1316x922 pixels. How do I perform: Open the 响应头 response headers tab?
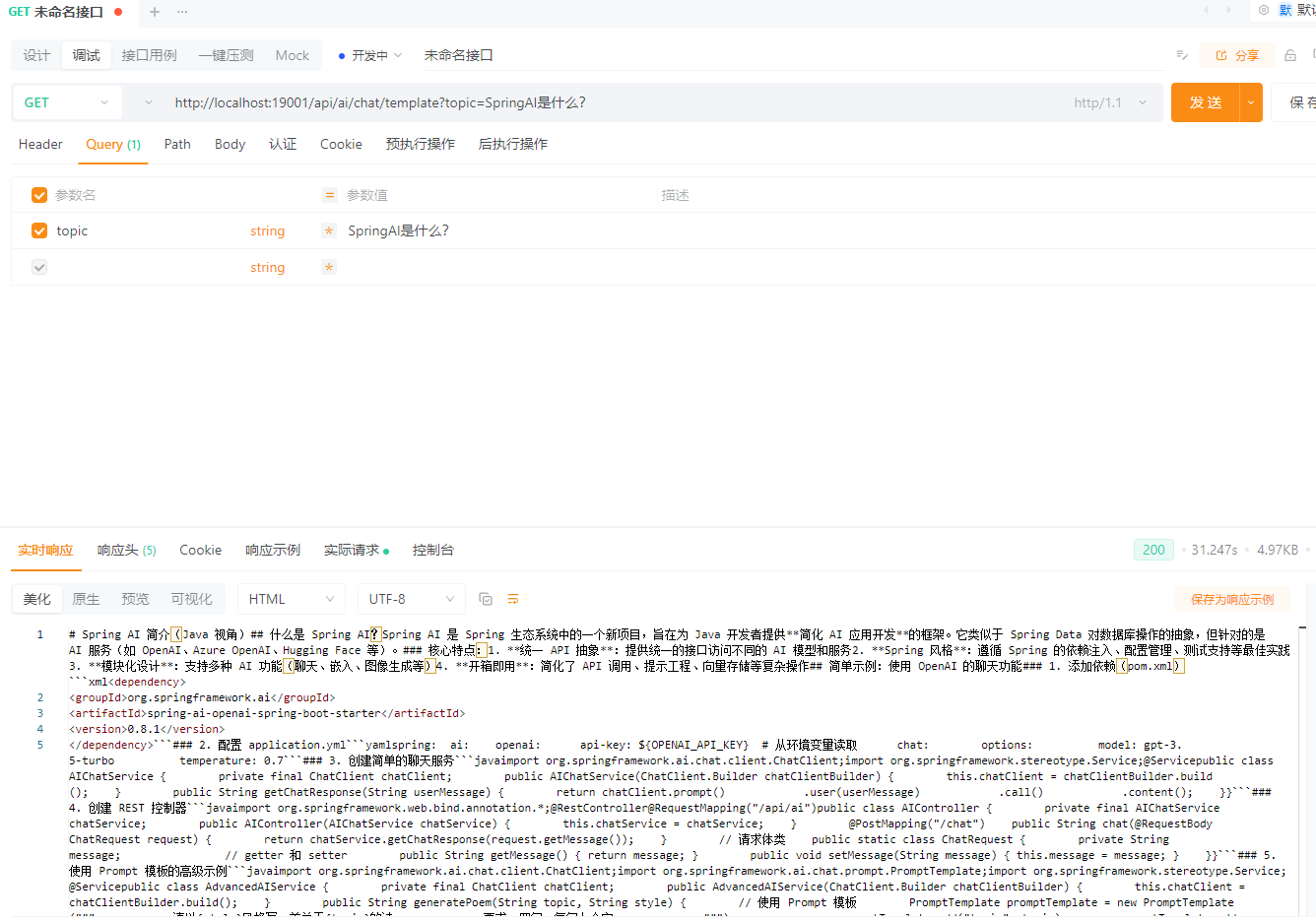126,550
